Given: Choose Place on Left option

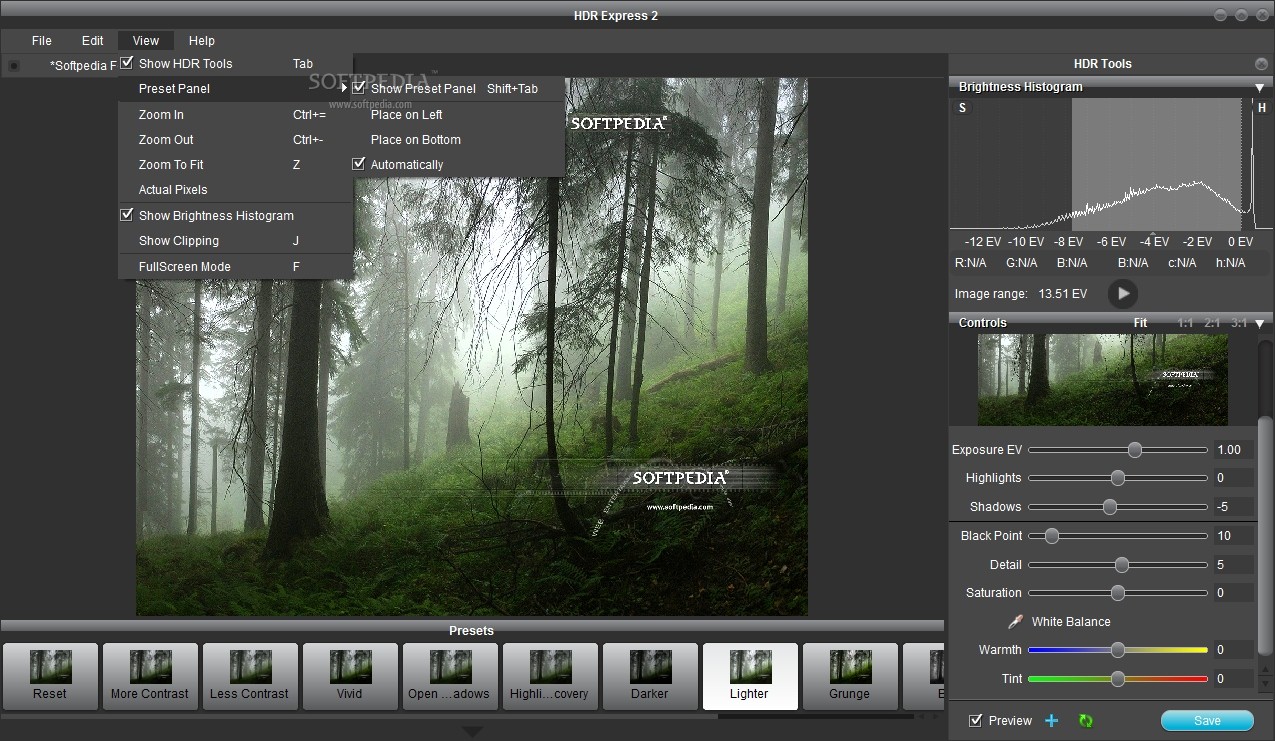Looking at the screenshot, I should point(458,115).
